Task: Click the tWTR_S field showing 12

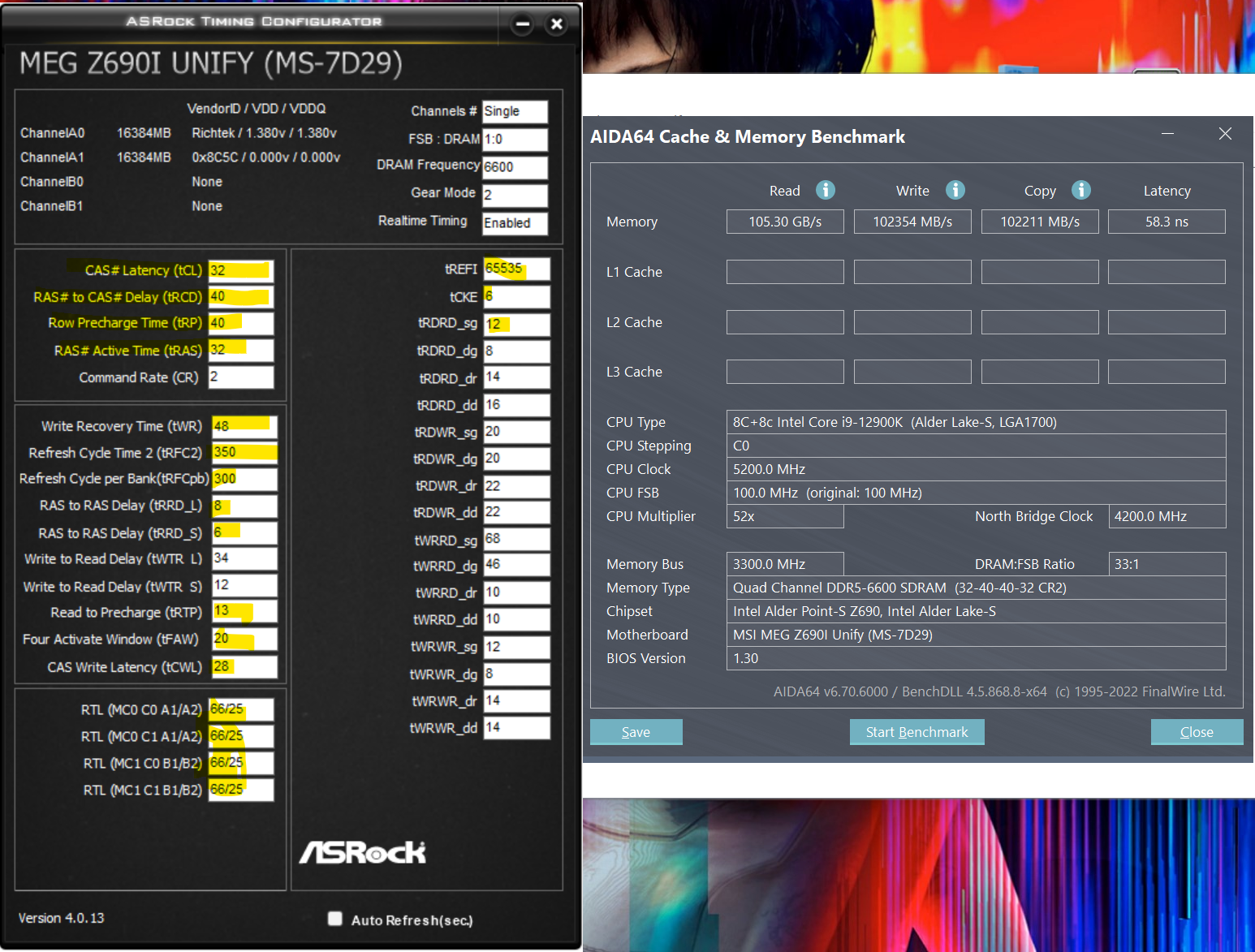Action: coord(244,586)
